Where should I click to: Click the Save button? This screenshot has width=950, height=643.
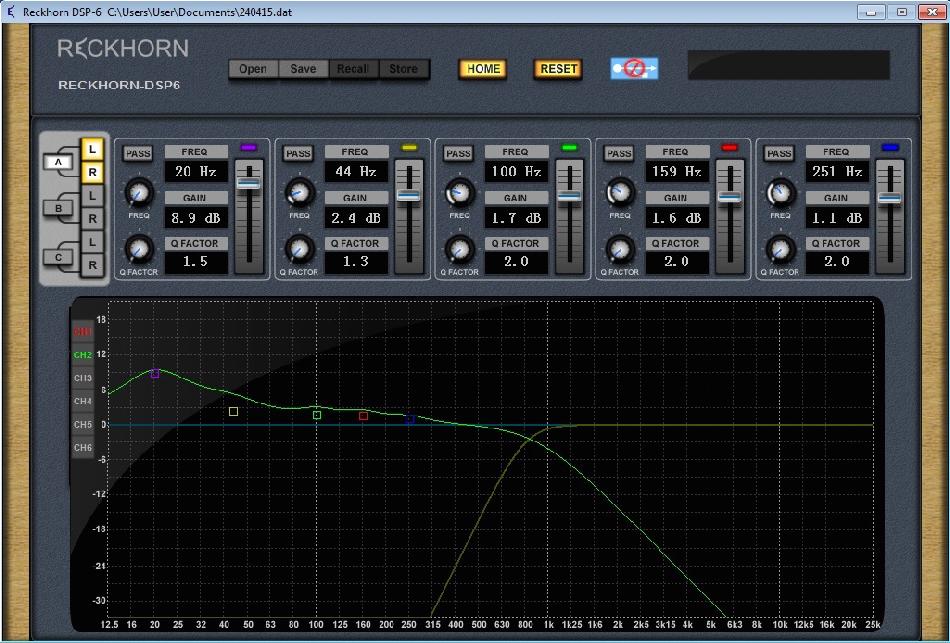303,69
